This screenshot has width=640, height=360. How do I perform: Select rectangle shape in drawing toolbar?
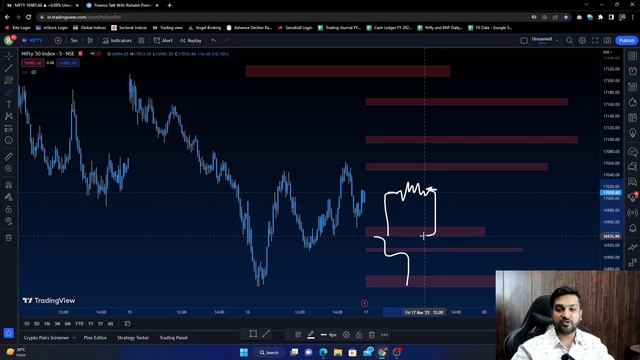click(253, 334)
